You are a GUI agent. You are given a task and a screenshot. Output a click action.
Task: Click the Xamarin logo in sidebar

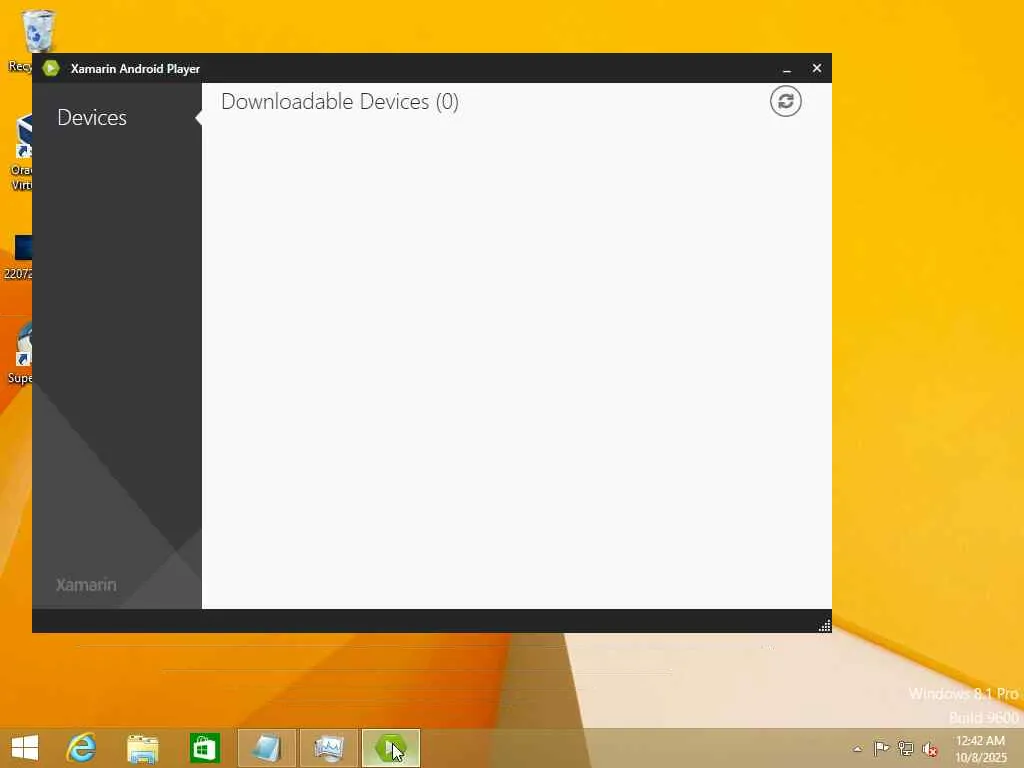(86, 584)
